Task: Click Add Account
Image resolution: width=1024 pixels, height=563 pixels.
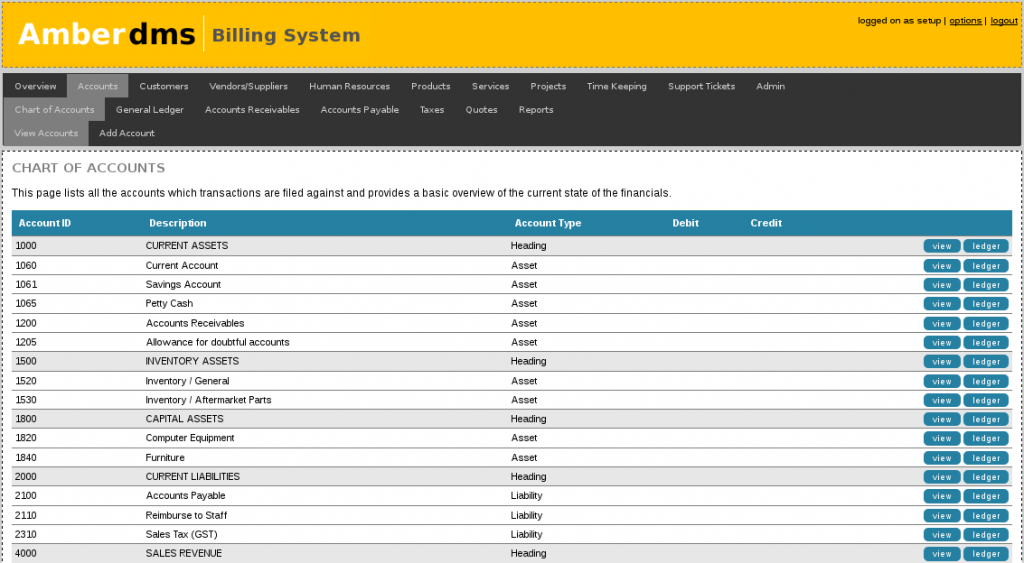Action: pos(127,133)
